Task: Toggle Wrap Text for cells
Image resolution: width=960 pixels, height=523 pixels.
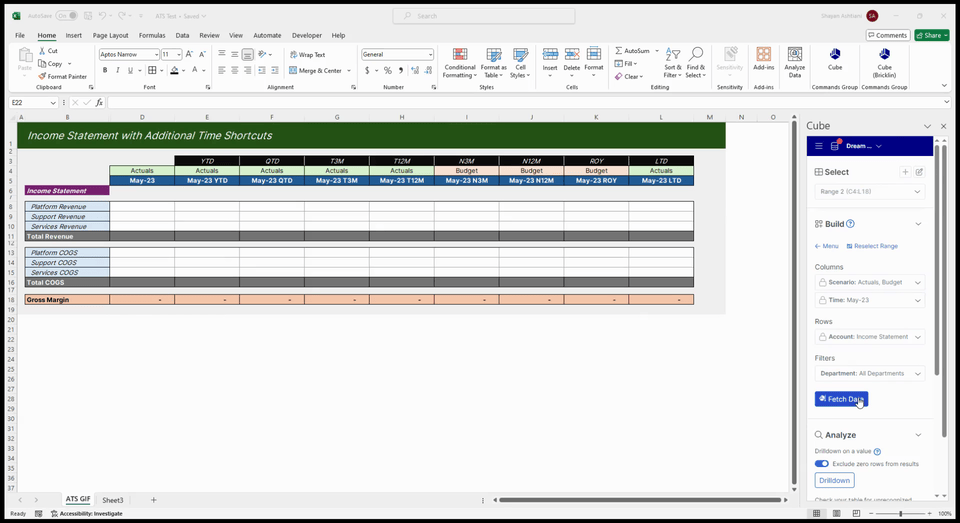Action: point(306,55)
